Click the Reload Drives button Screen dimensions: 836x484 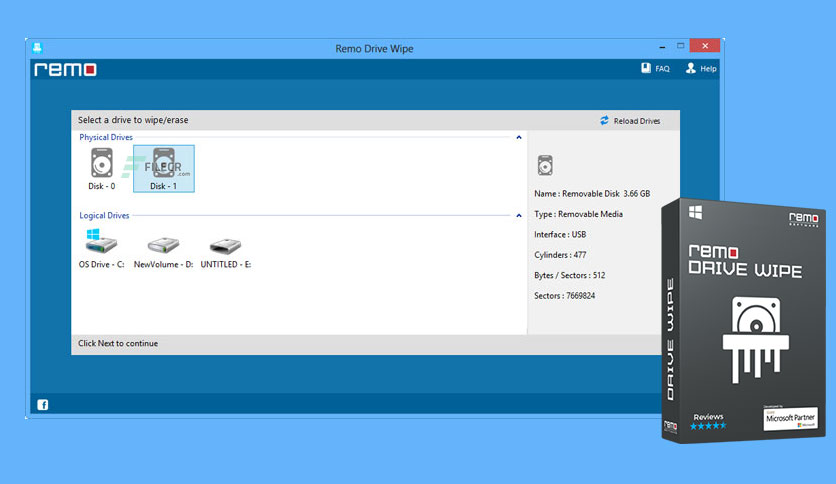630,121
